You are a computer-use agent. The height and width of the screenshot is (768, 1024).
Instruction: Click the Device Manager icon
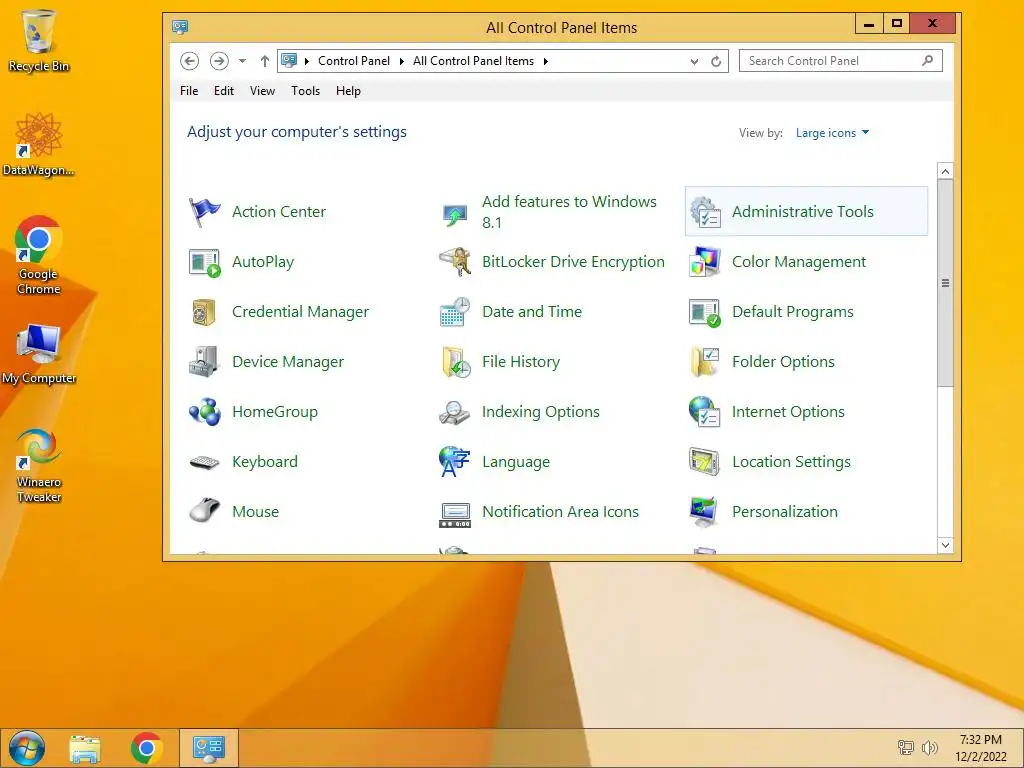204,362
